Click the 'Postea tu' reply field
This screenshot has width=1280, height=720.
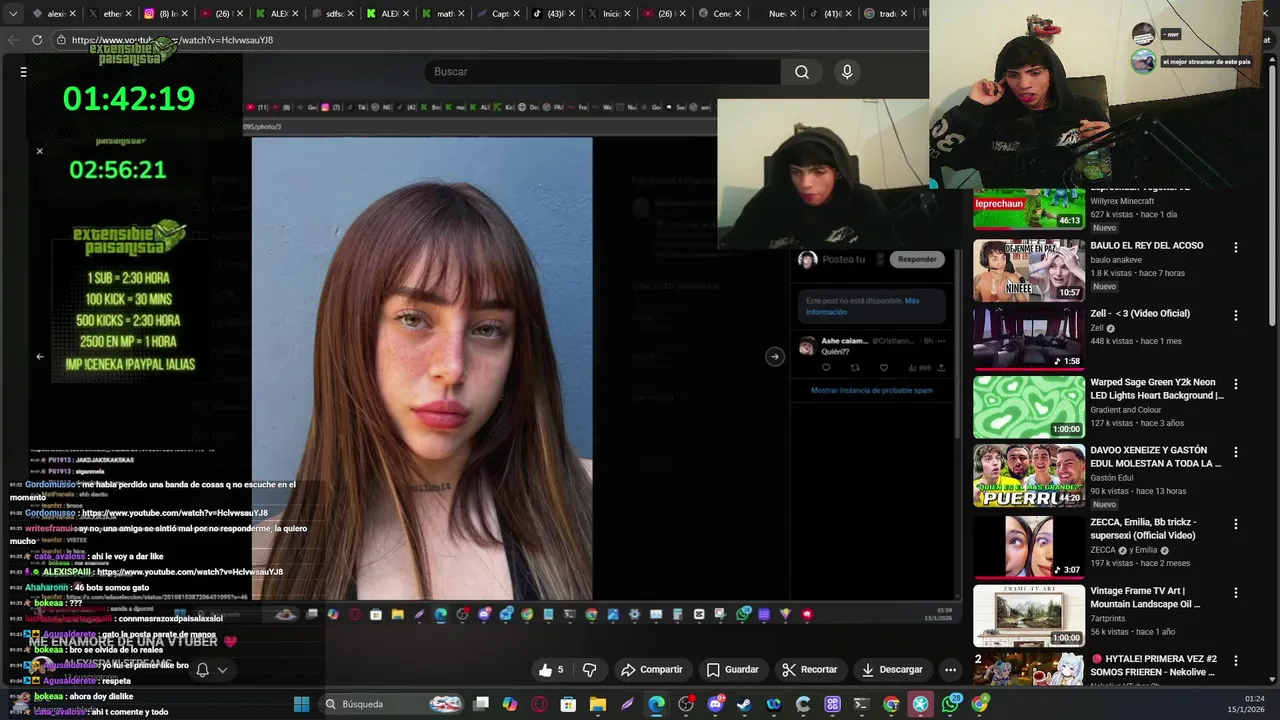pos(845,259)
